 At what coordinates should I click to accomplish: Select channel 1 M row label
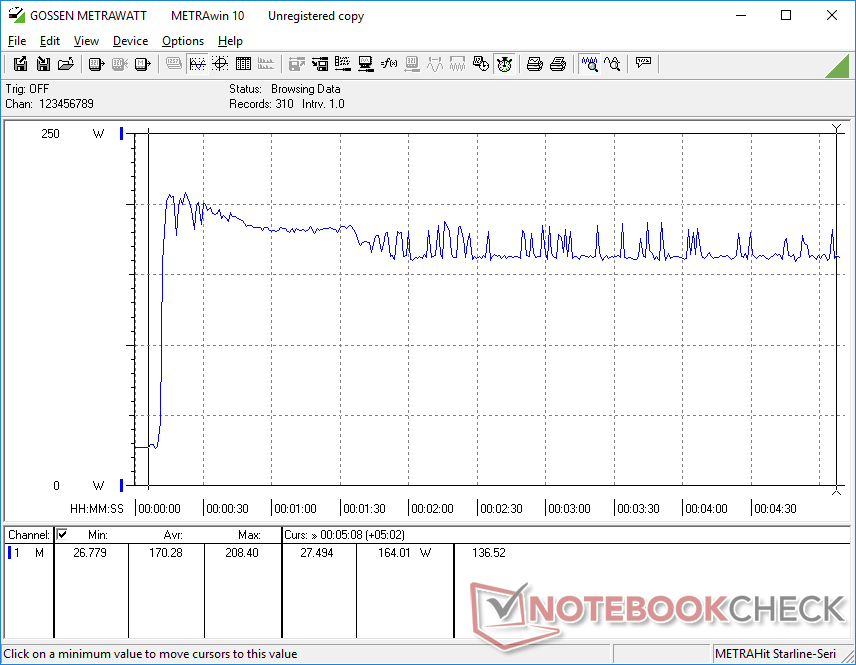pyautogui.click(x=28, y=553)
